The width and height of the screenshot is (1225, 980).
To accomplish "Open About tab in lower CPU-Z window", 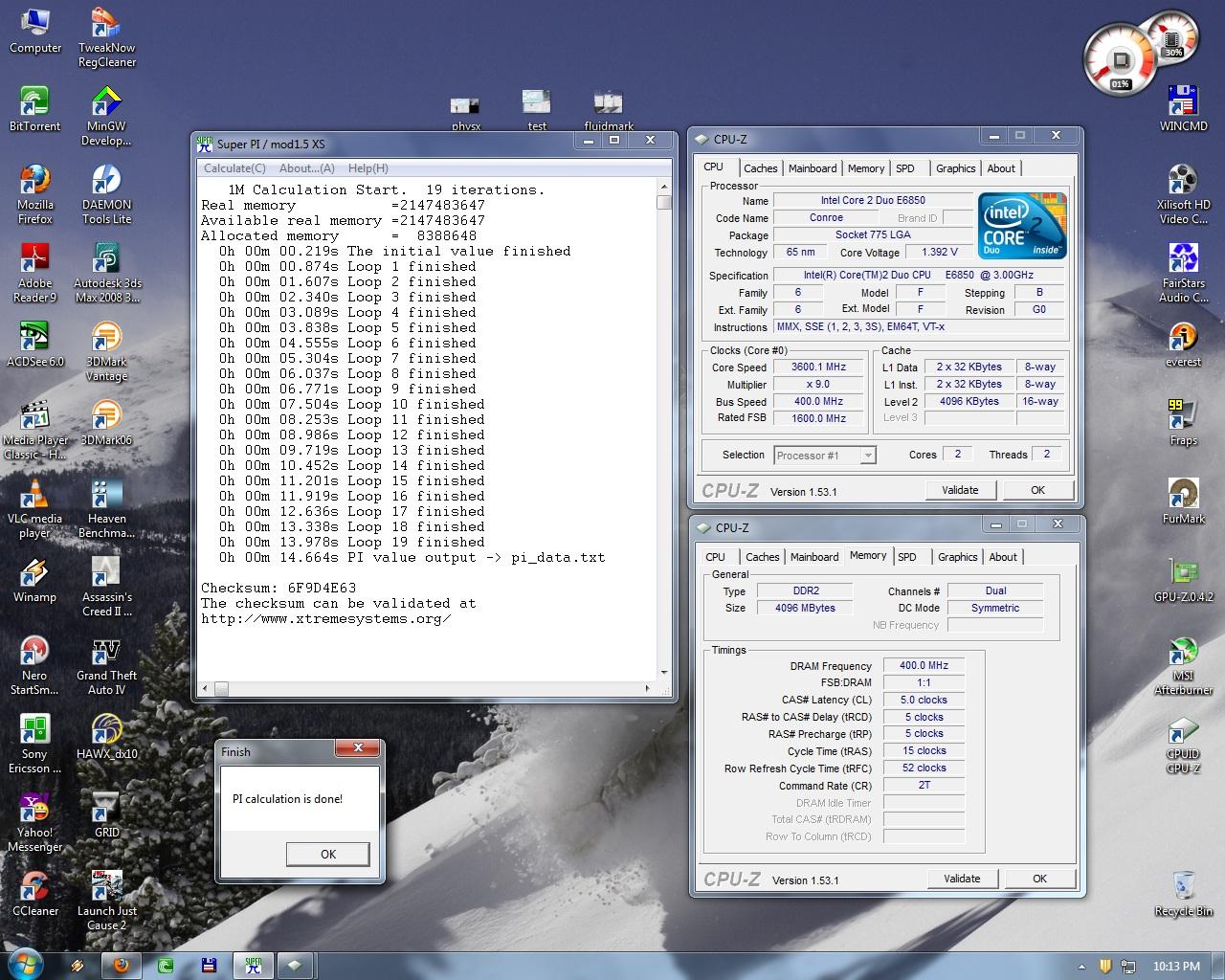I will 1003,557.
